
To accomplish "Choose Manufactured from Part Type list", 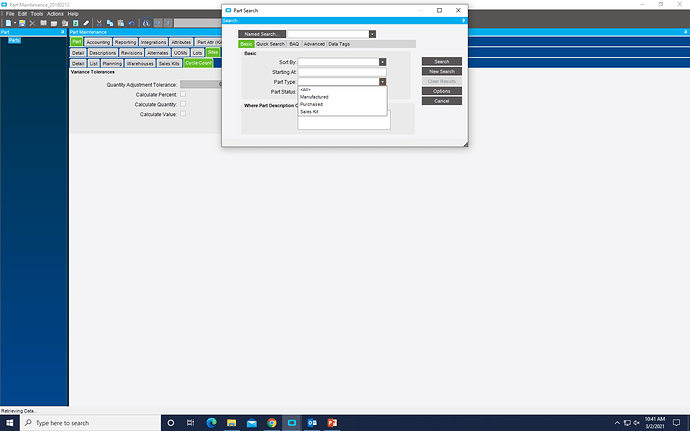I will [x=342, y=97].
